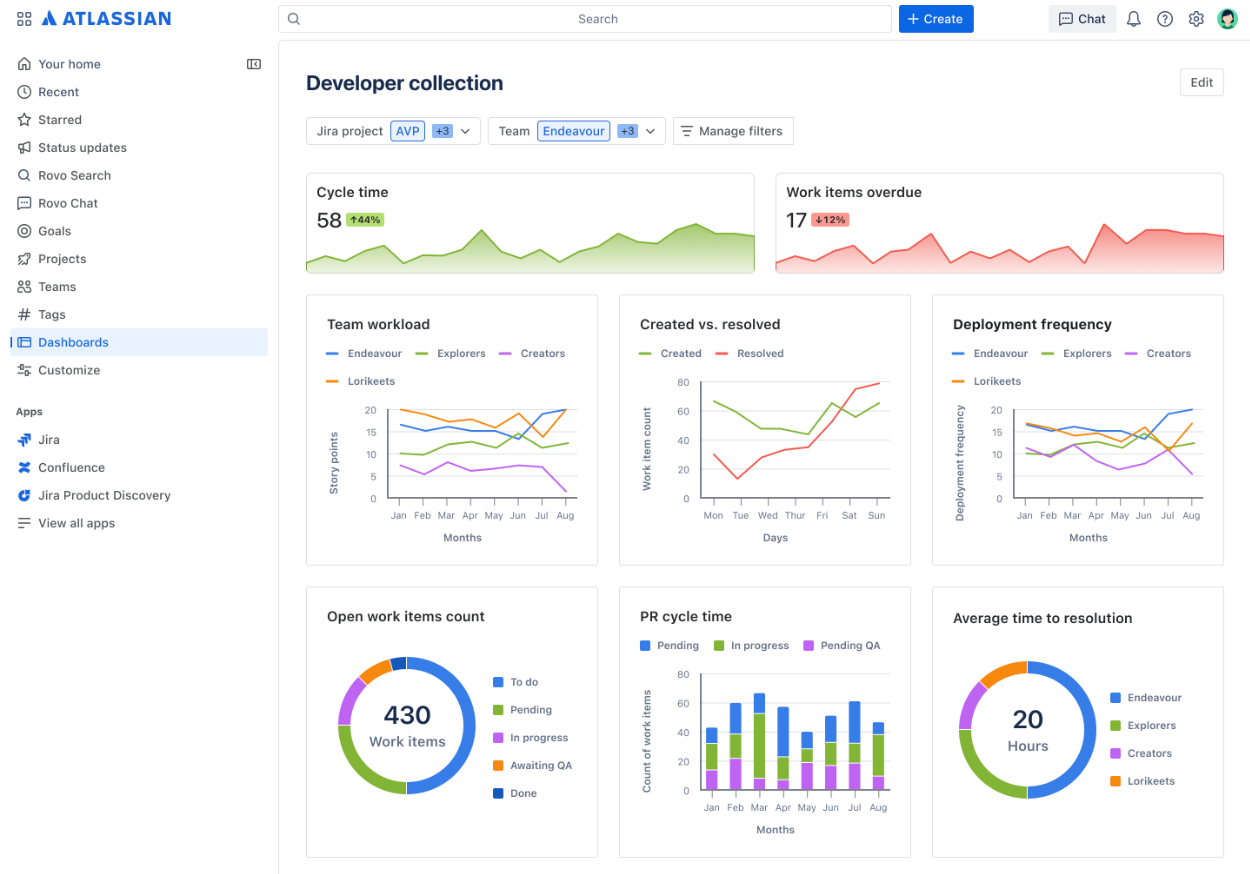Open the help question mark icon

click(x=1164, y=18)
